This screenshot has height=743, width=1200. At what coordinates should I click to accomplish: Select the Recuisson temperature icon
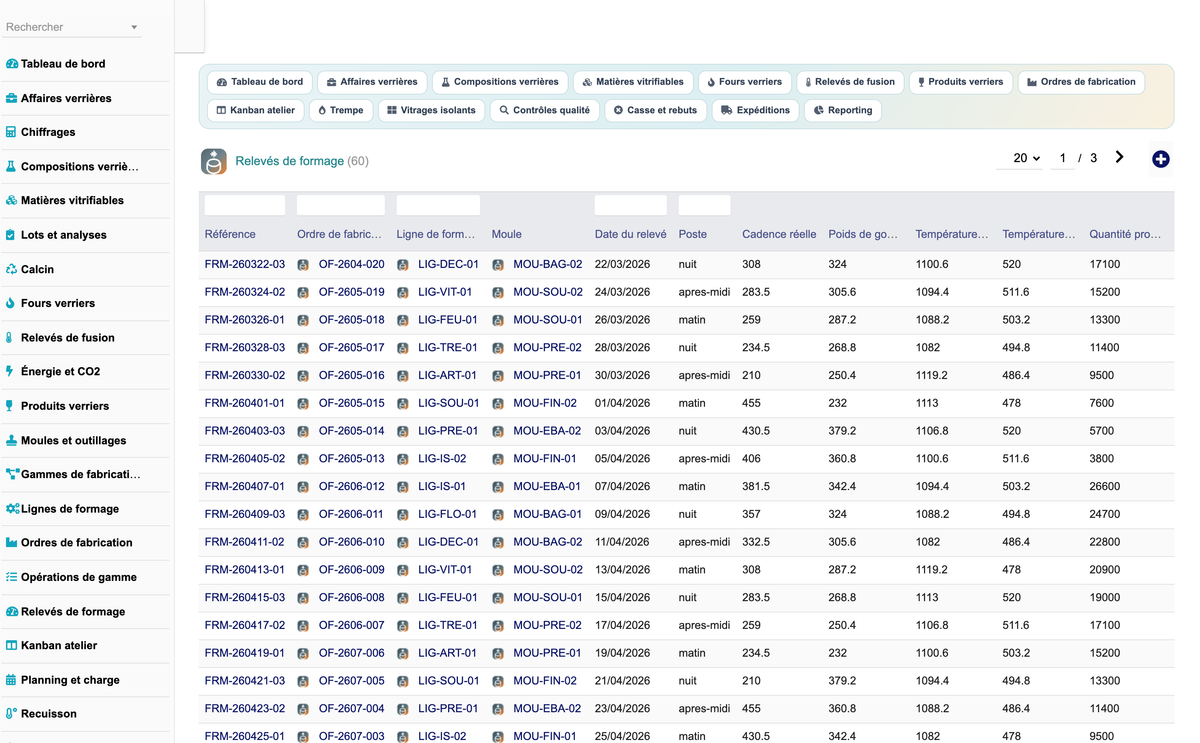click(x=12, y=714)
